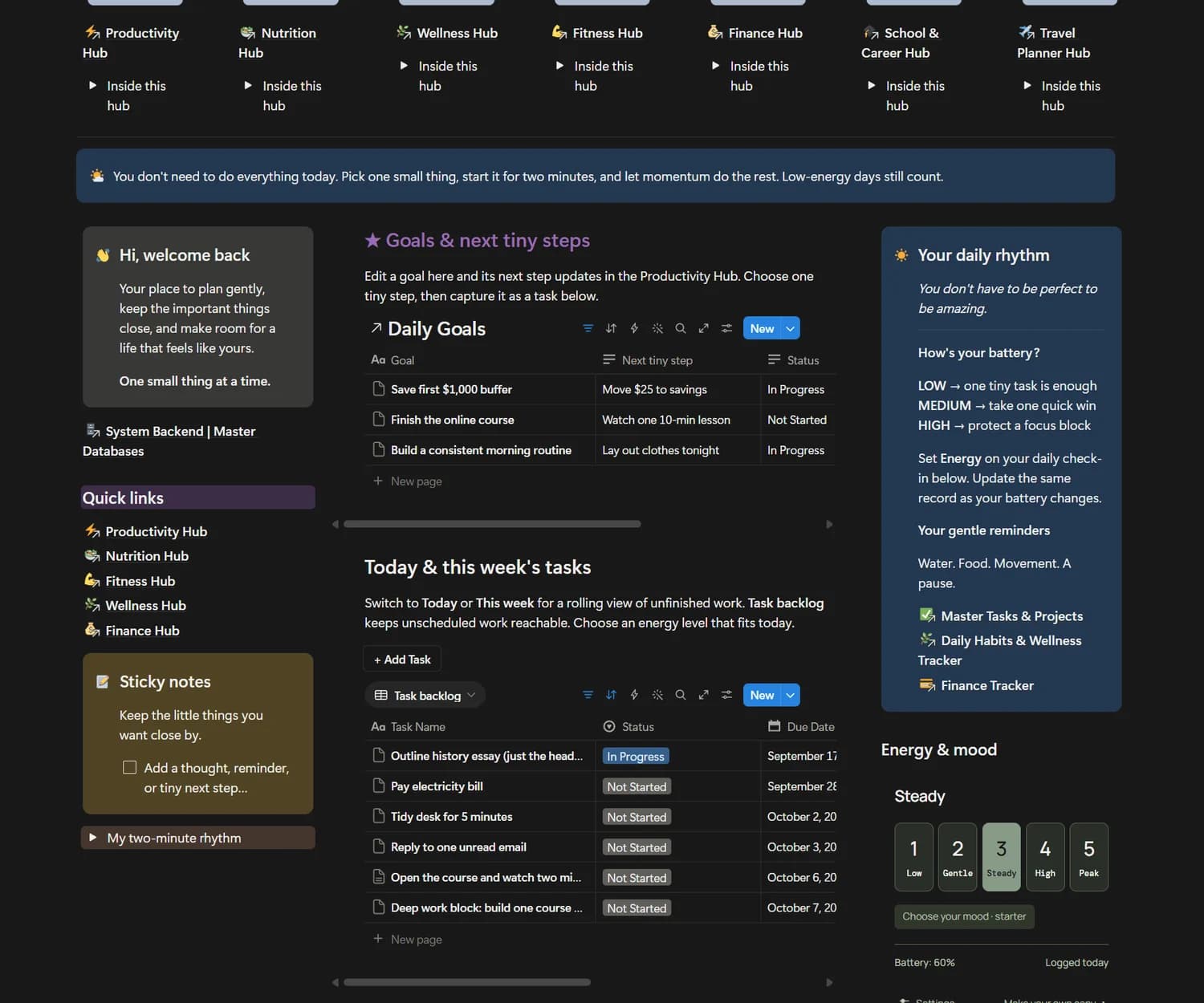1204x1003 pixels.
Task: Expand Inside this hub under Fitness Hub
Action: point(560,65)
